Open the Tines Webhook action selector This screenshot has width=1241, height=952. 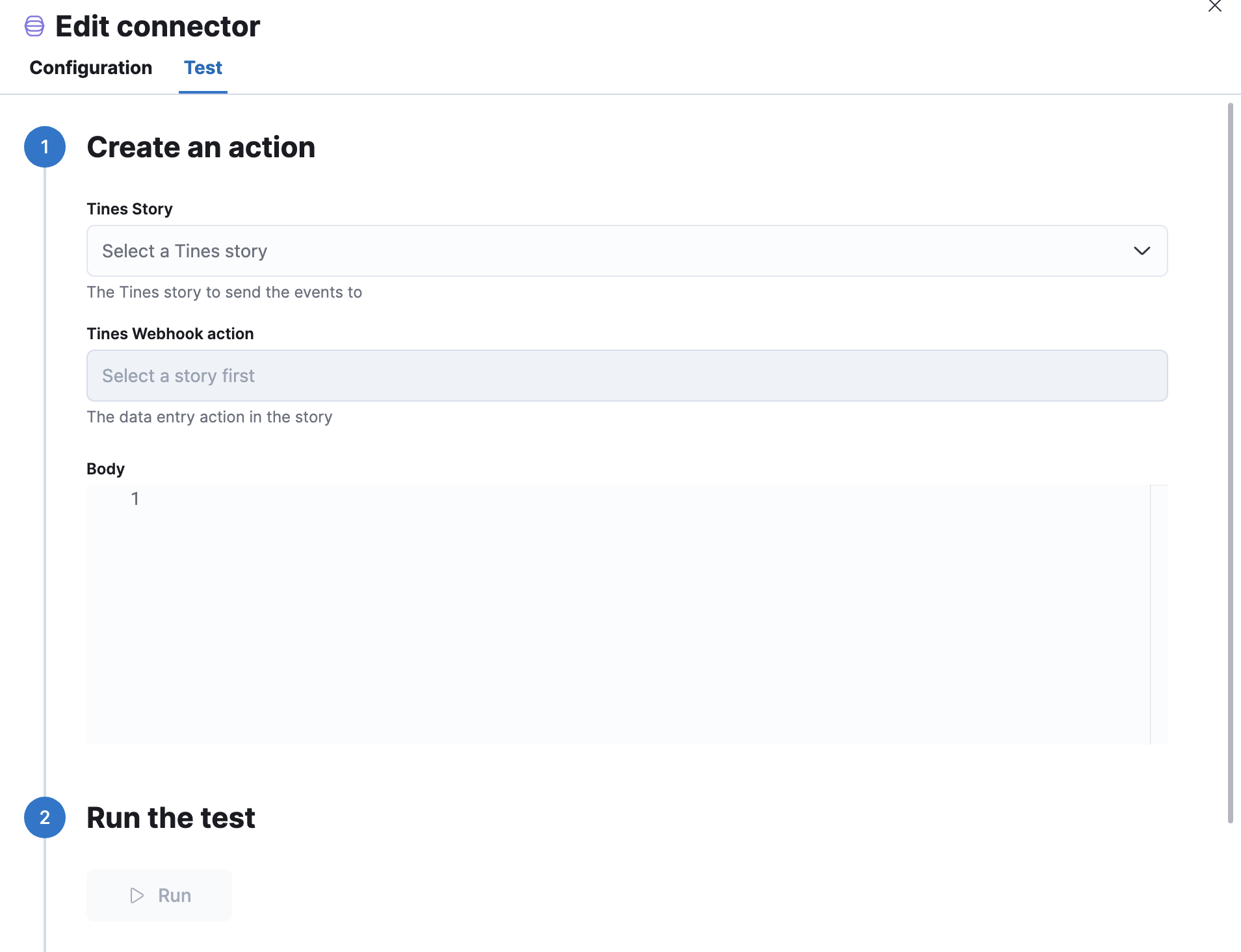[627, 376]
